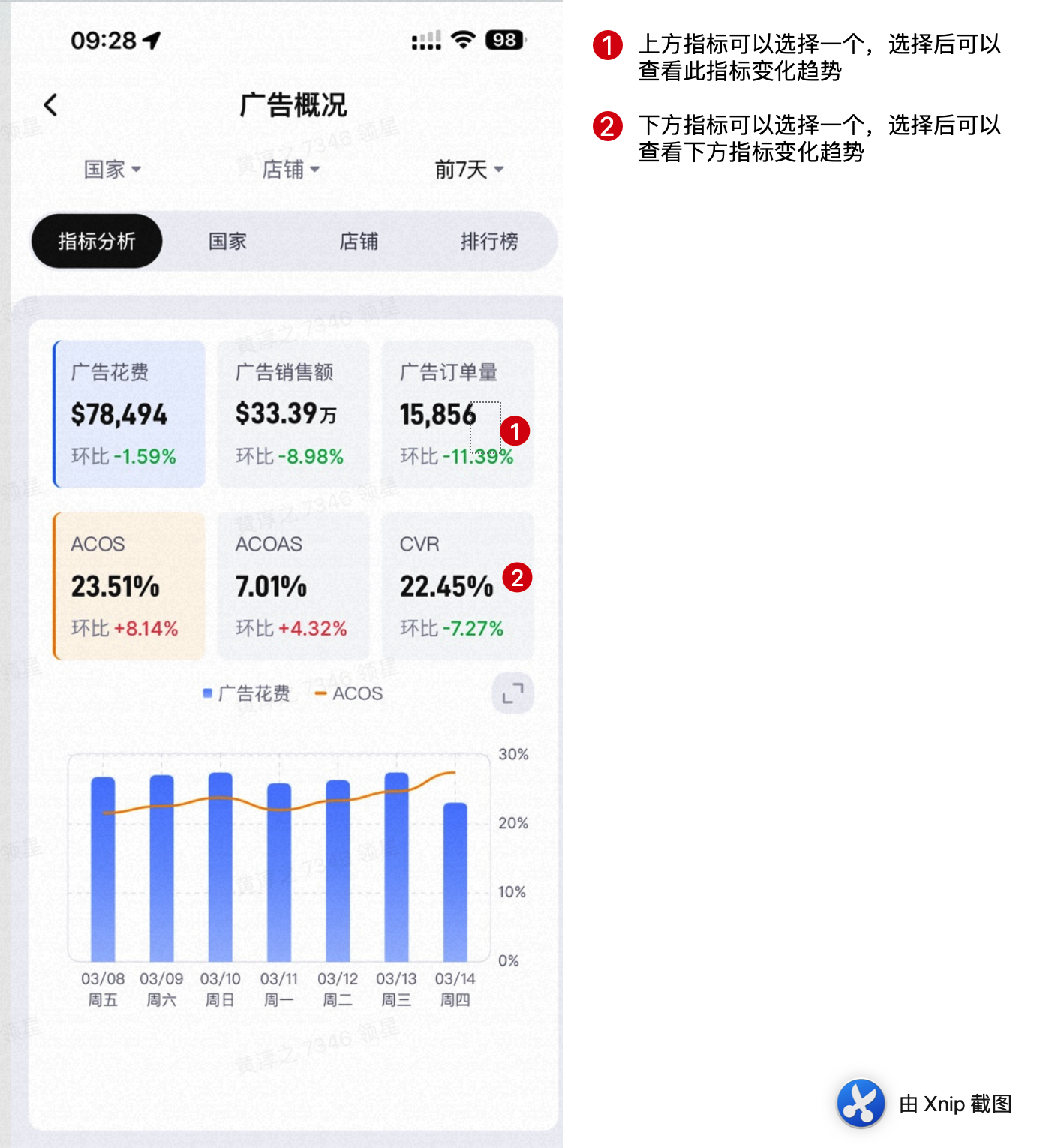Screen dimensions: 1043x1148
Task: Select the ACOAS metric card
Action: click(x=293, y=586)
